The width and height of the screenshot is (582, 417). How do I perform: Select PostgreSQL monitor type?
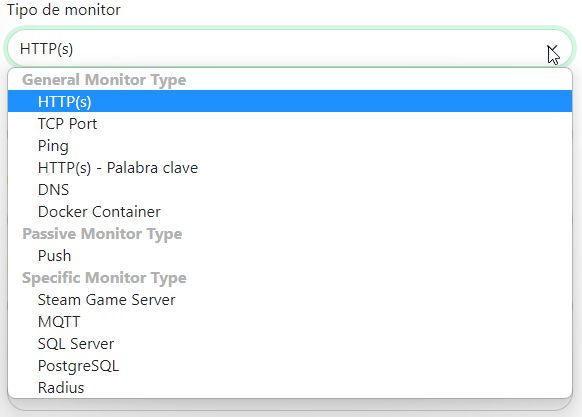(290, 366)
